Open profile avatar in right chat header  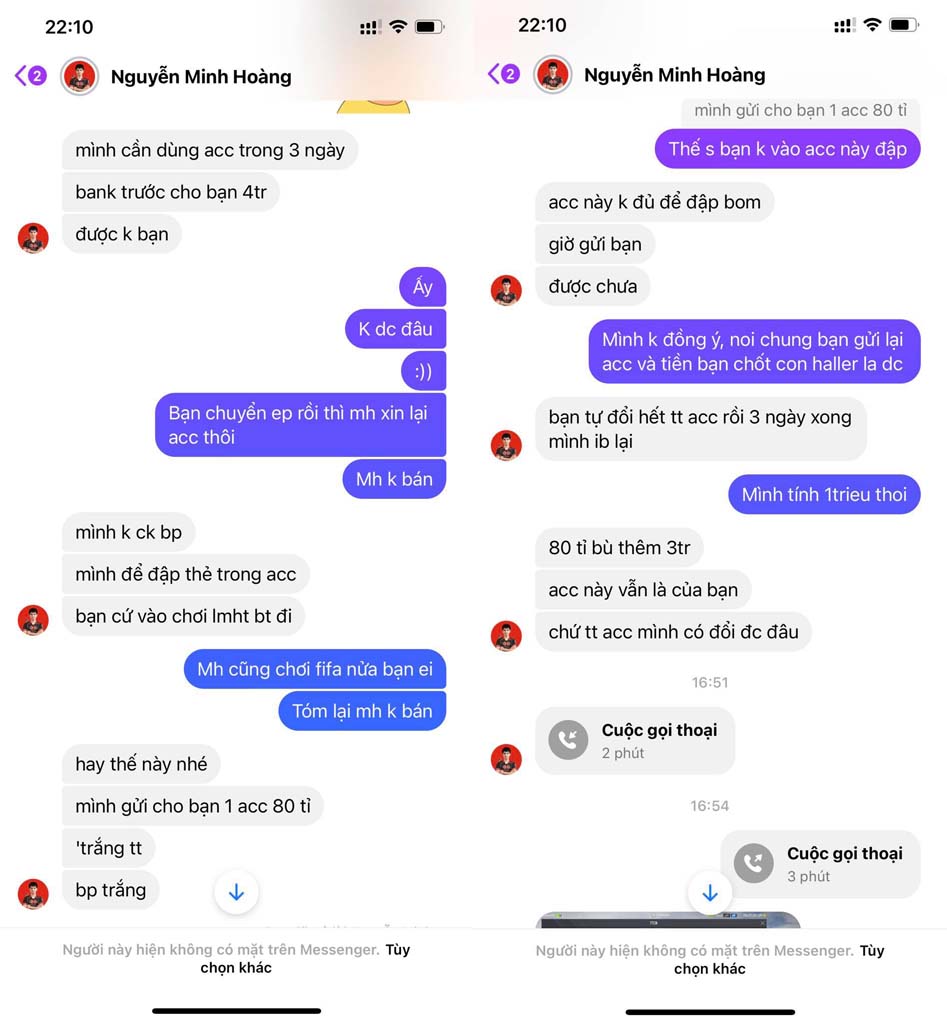point(553,74)
